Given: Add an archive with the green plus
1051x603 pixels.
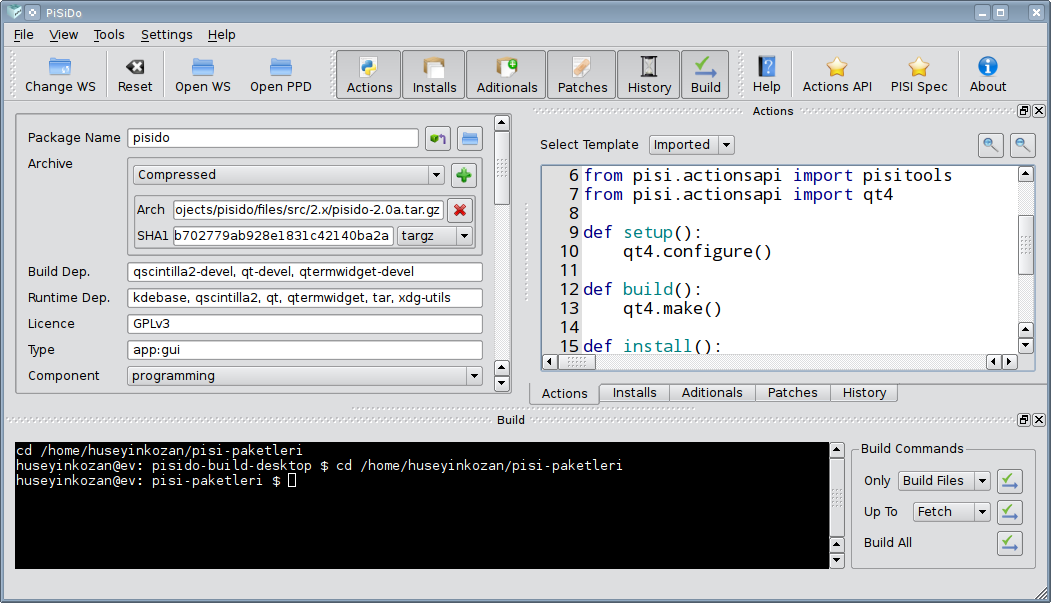Looking at the screenshot, I should 463,175.
